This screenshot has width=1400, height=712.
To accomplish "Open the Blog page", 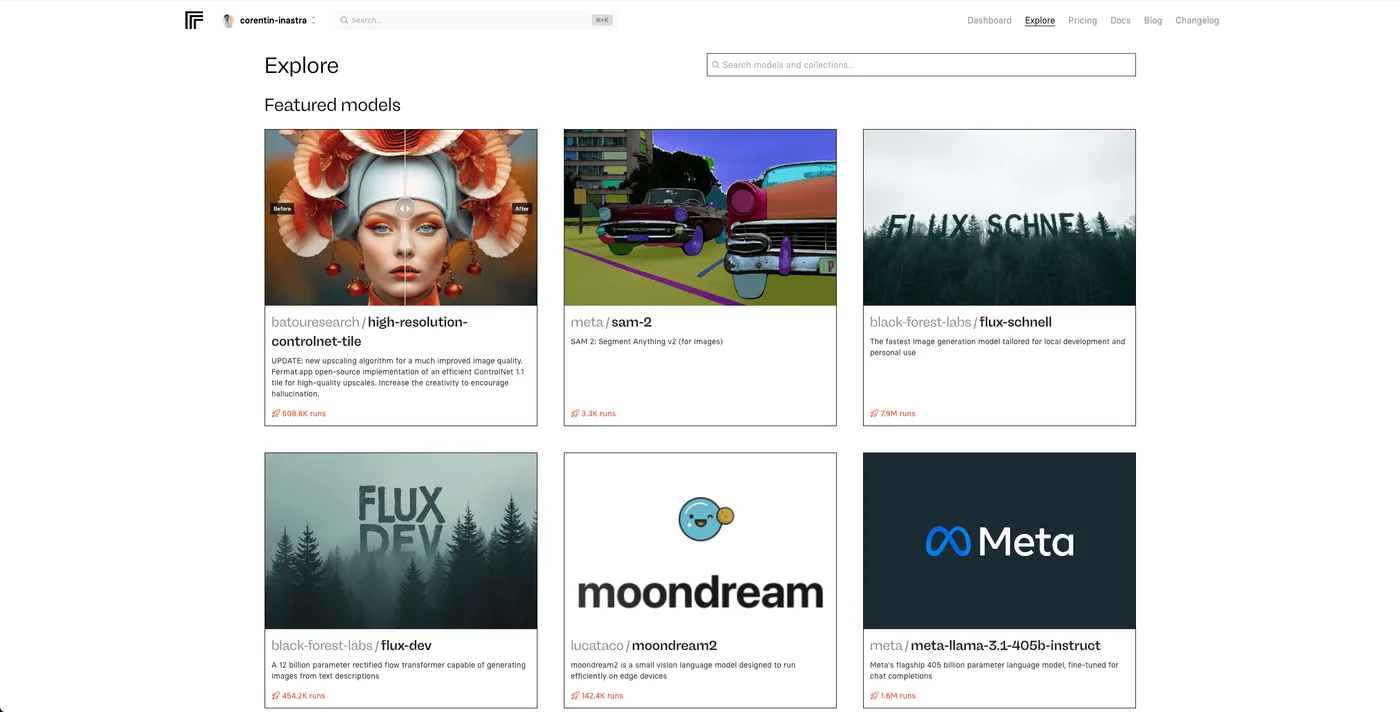I will tap(1153, 20).
